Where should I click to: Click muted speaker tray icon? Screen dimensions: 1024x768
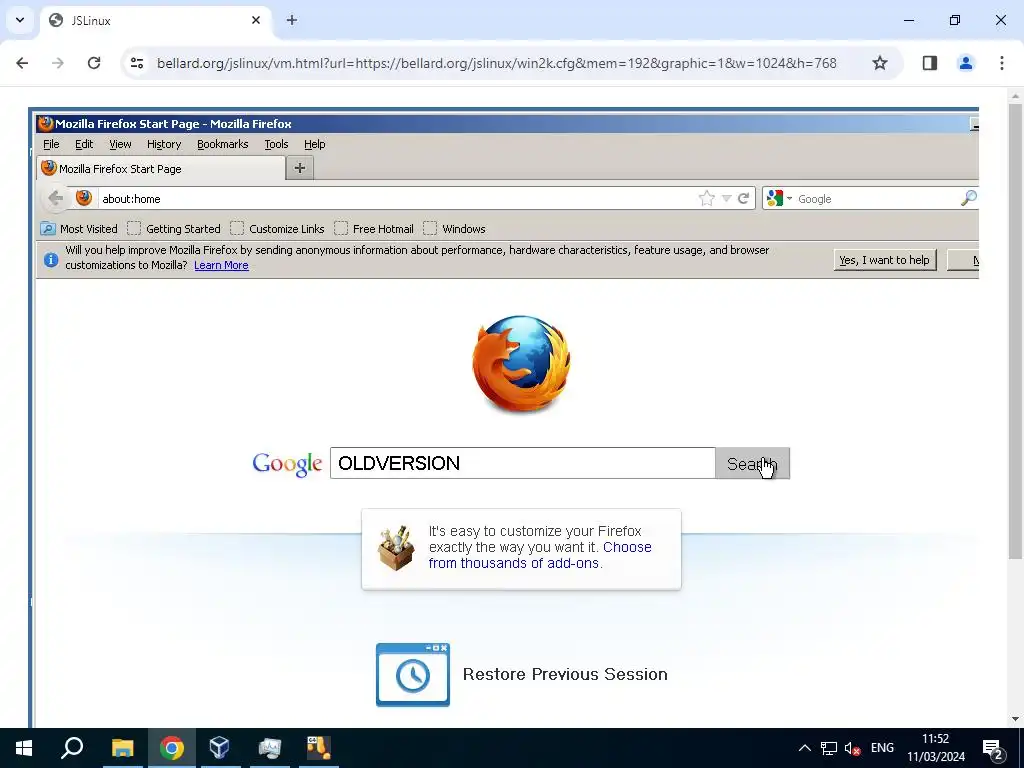click(852, 748)
